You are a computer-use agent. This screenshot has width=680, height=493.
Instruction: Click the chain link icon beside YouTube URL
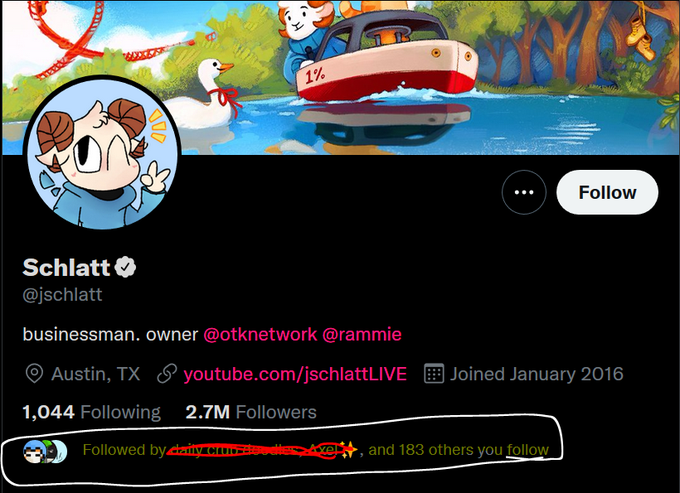[x=167, y=374]
